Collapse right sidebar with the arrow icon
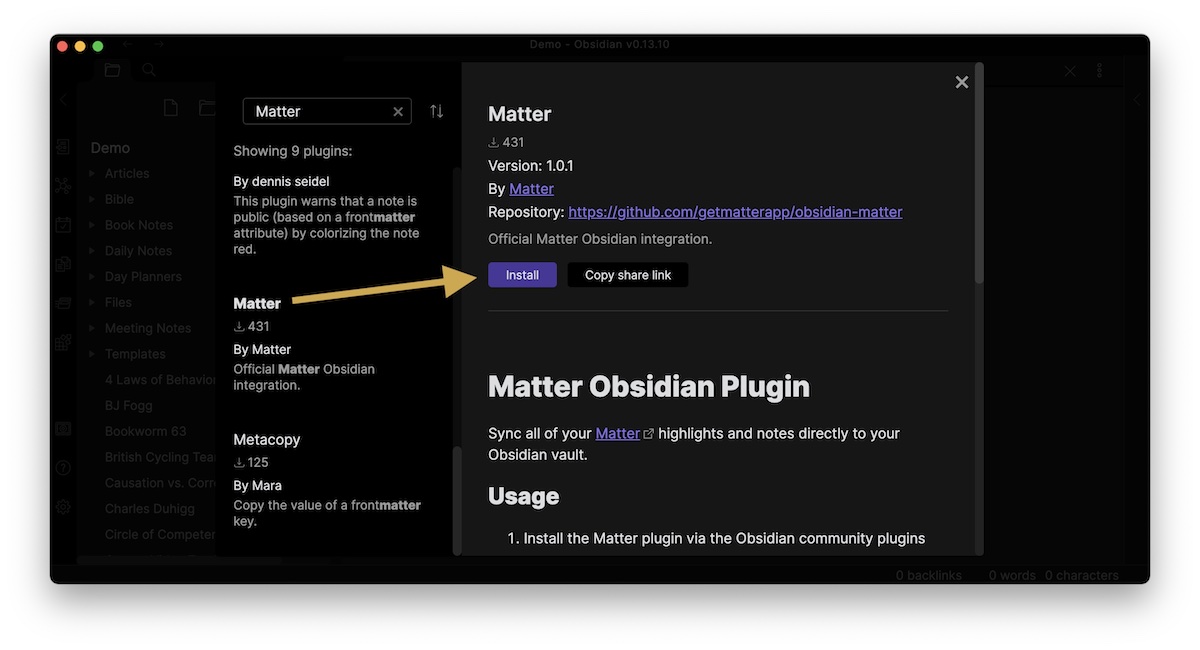The width and height of the screenshot is (1200, 650). point(1137,100)
